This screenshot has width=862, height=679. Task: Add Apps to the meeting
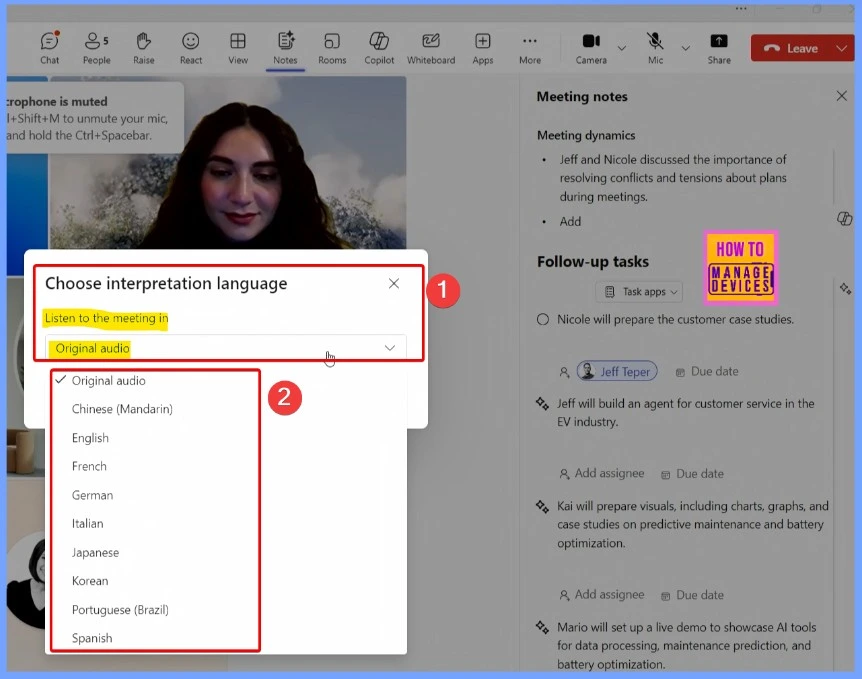point(483,48)
